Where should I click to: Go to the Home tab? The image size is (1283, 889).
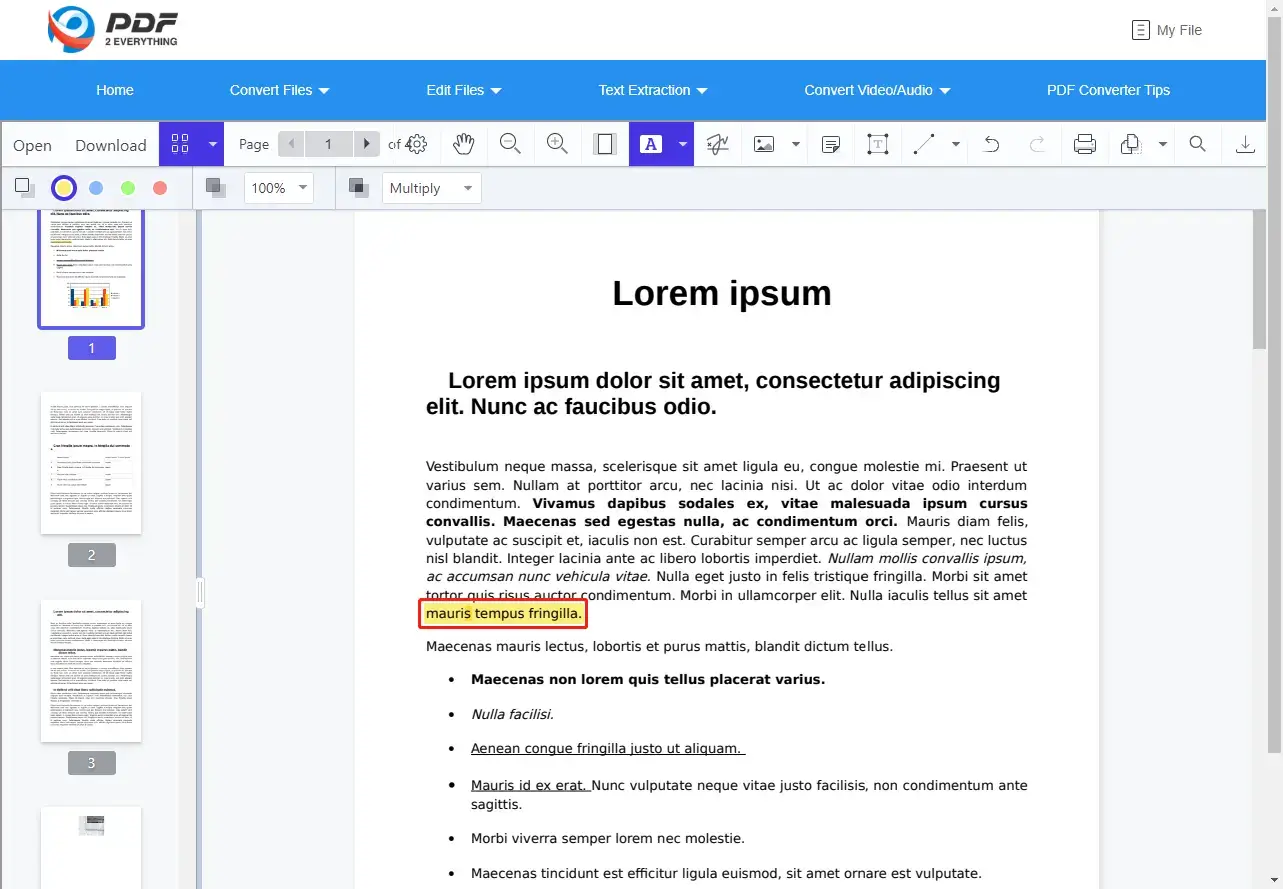[x=115, y=90]
